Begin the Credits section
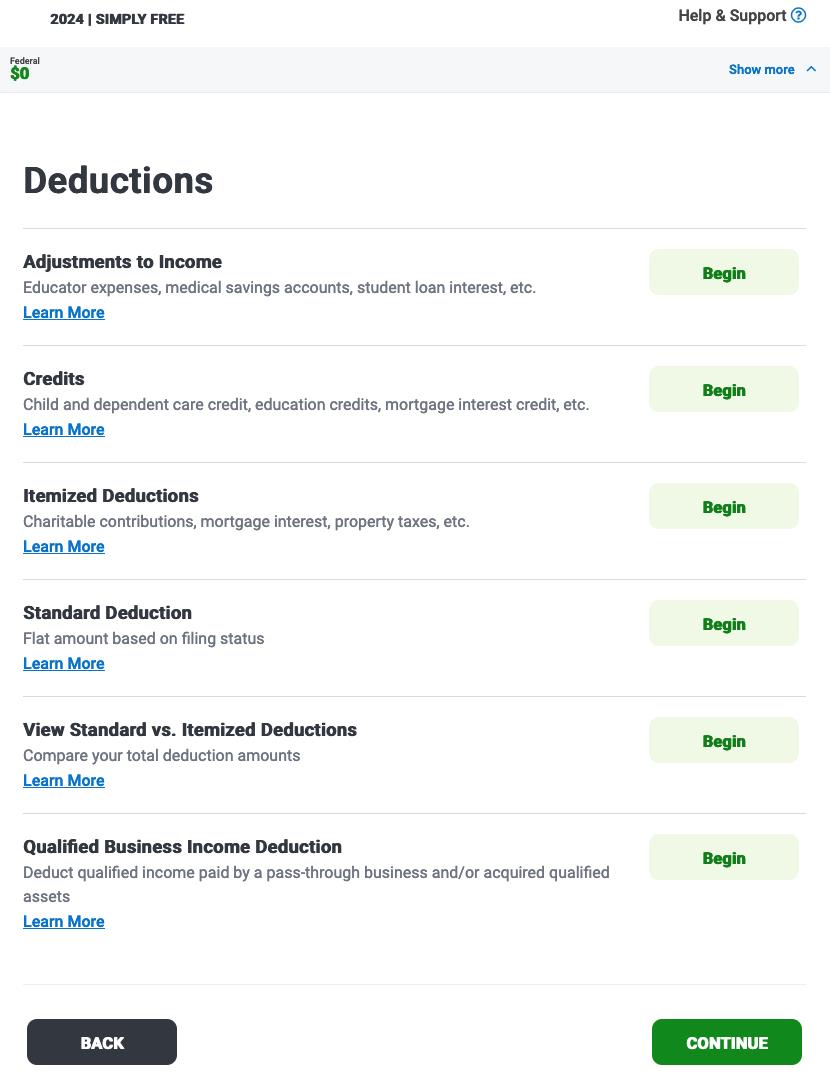The height and width of the screenshot is (1080, 830). coord(723,389)
